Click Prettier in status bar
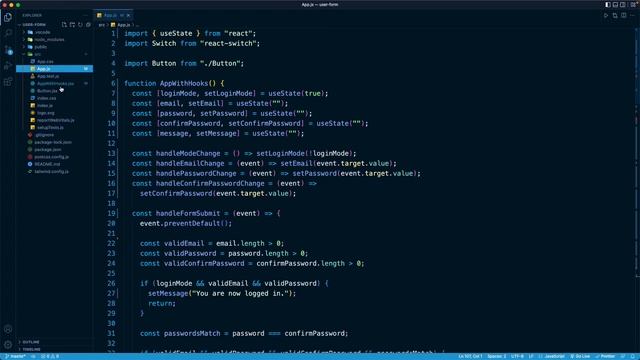 point(605,356)
